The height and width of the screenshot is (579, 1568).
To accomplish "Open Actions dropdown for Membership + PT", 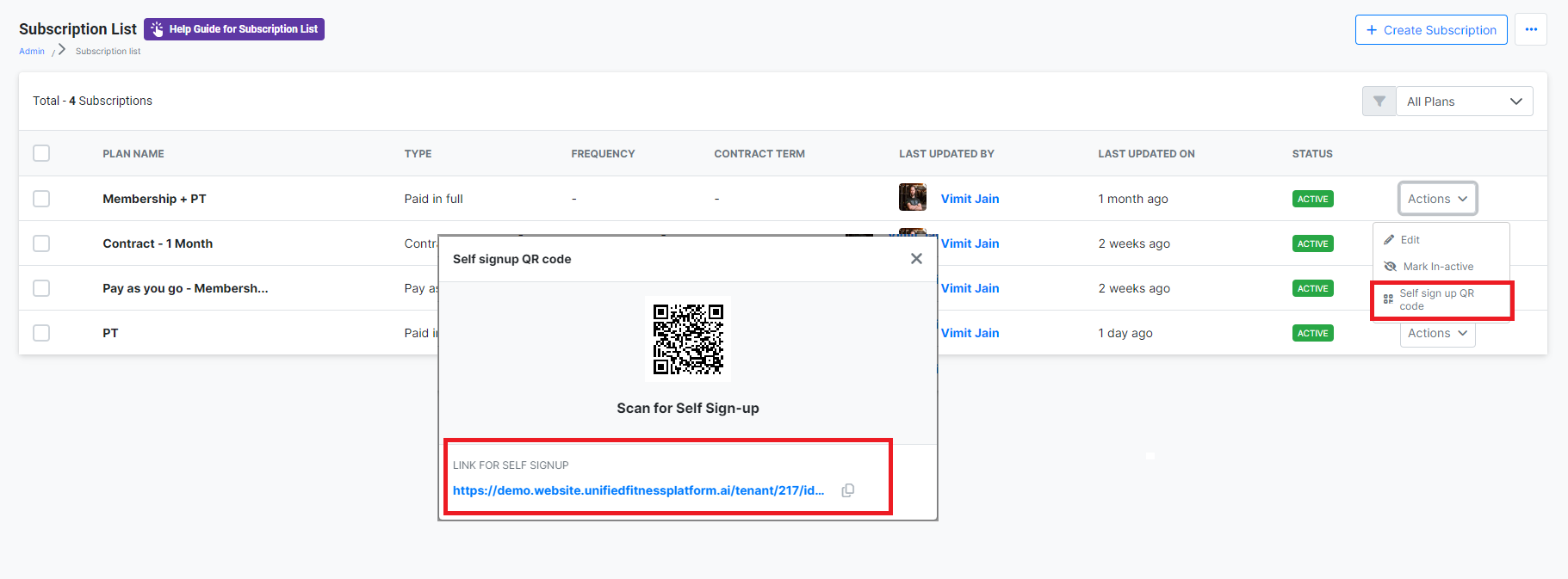I will pos(1437,199).
